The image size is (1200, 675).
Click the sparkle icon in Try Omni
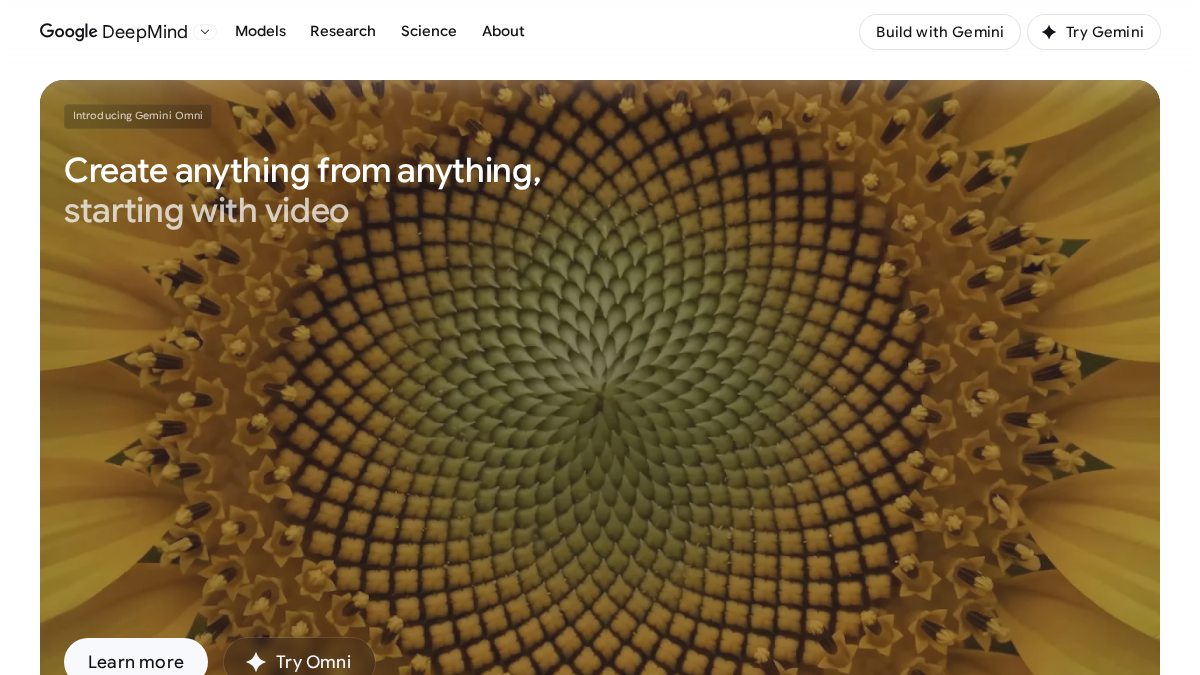(x=256, y=662)
